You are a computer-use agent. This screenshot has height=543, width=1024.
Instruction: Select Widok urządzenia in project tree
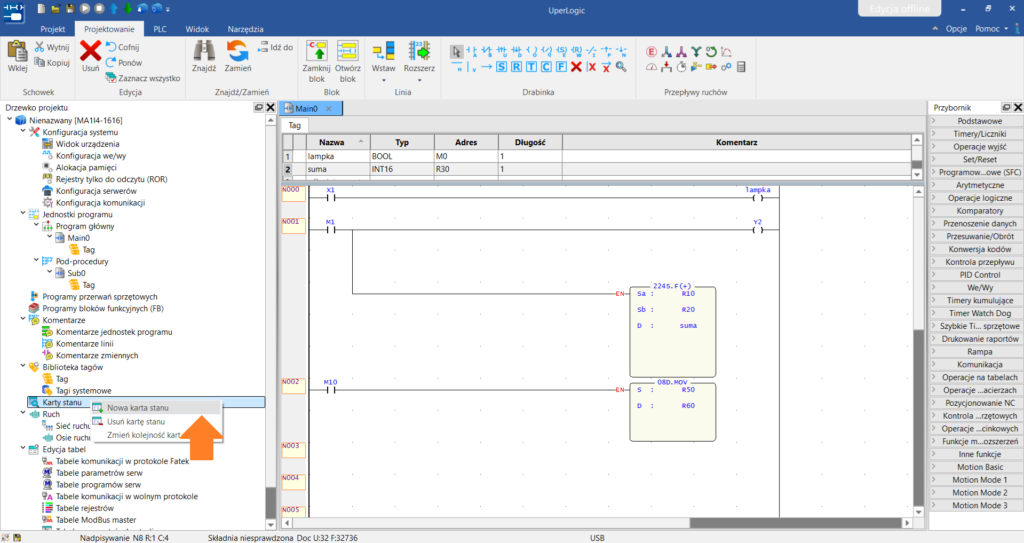tap(88, 144)
